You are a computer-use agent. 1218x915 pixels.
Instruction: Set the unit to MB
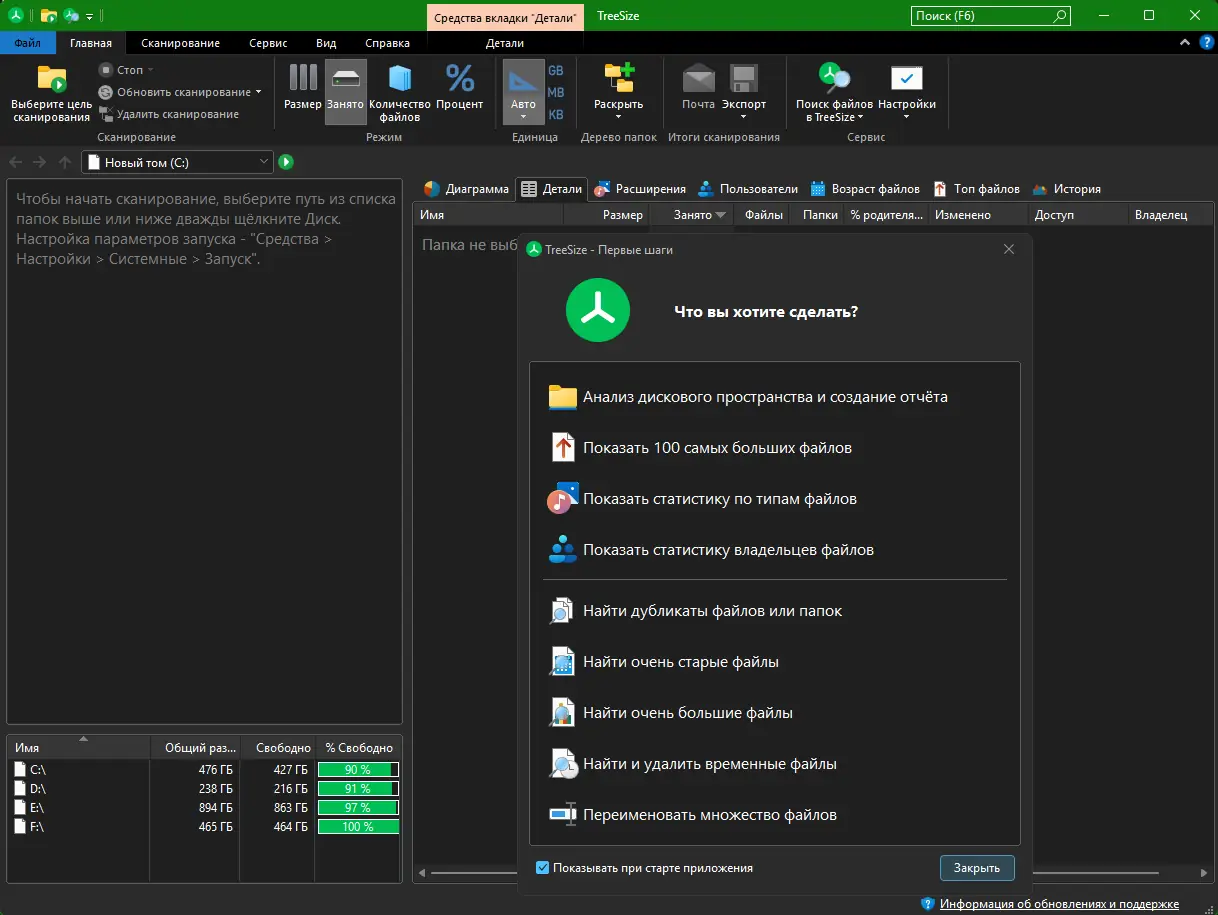(556, 92)
